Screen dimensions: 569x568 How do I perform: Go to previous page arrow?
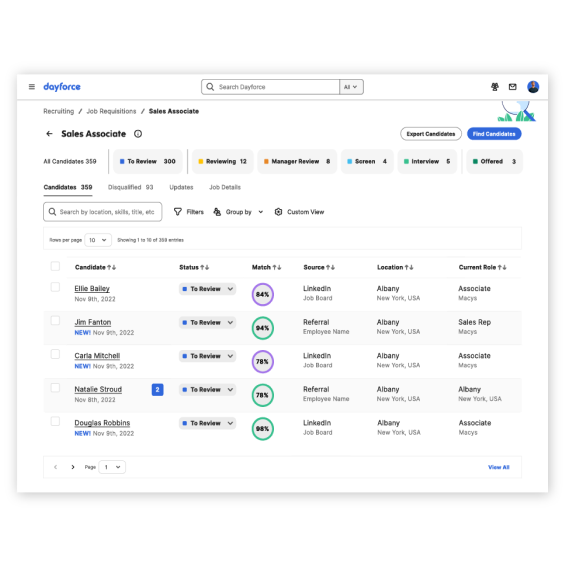coord(56,467)
